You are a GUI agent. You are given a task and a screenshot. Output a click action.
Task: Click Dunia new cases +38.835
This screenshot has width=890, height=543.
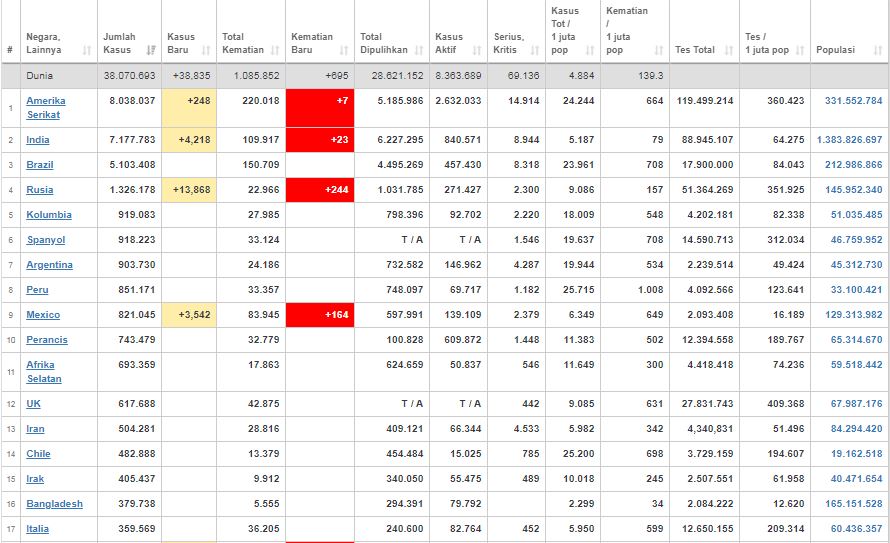(x=191, y=75)
